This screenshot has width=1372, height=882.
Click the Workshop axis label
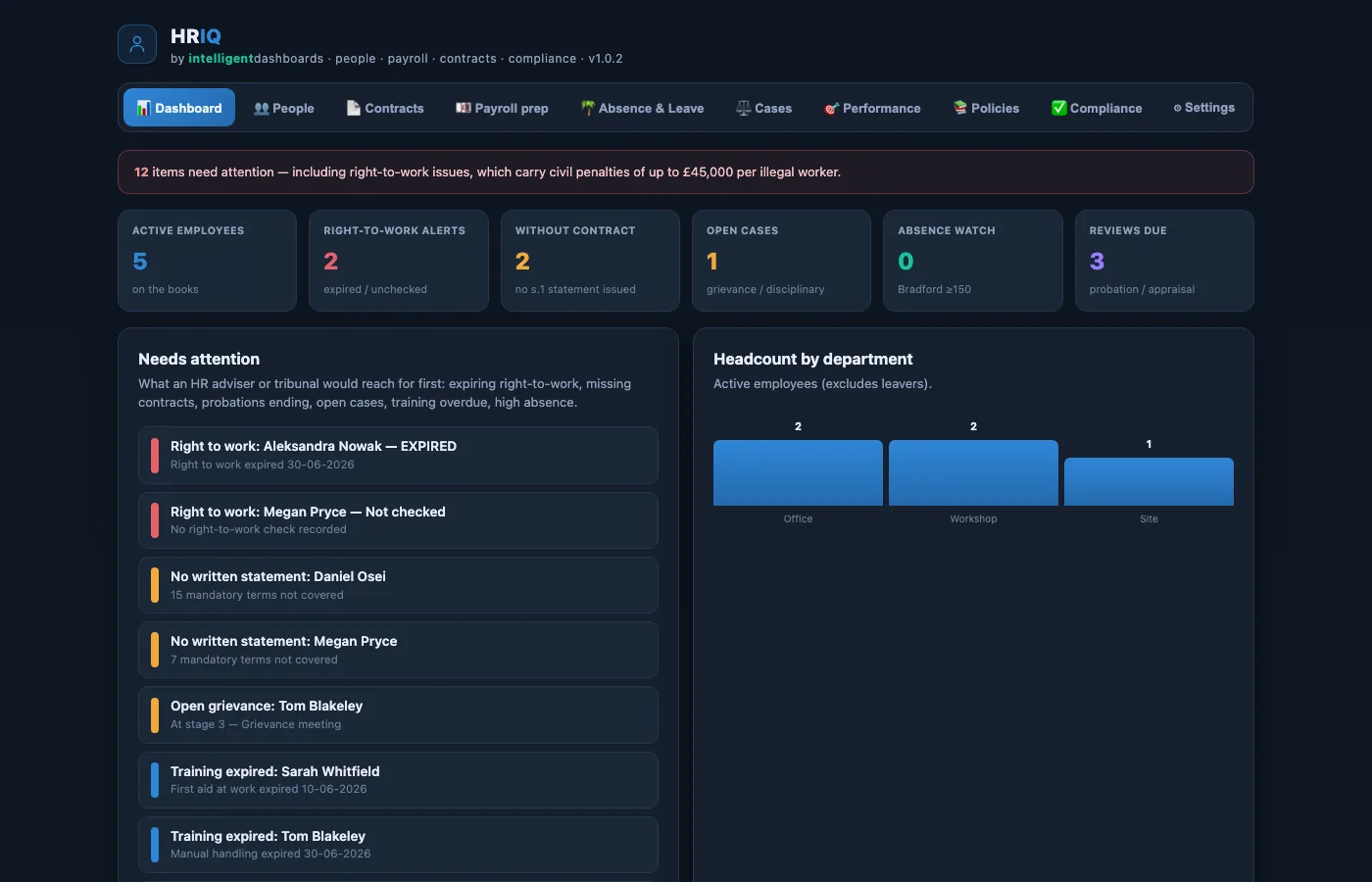pos(973,518)
